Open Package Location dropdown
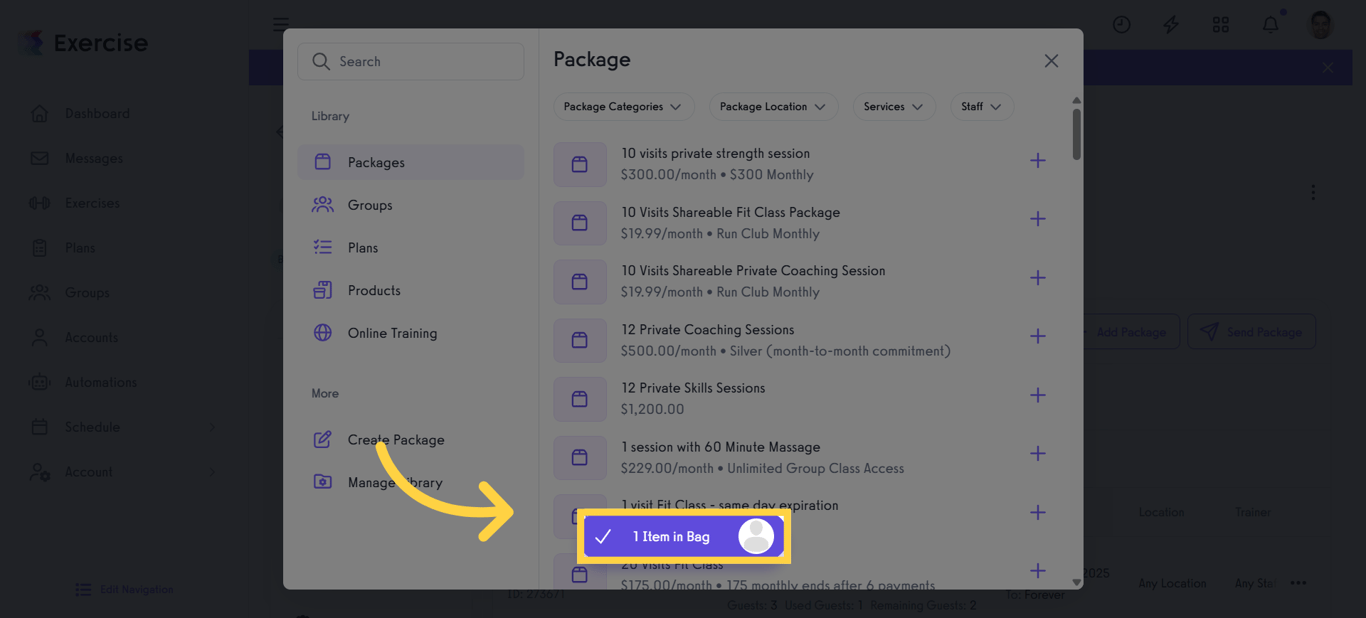The height and width of the screenshot is (618, 1366). (772, 107)
